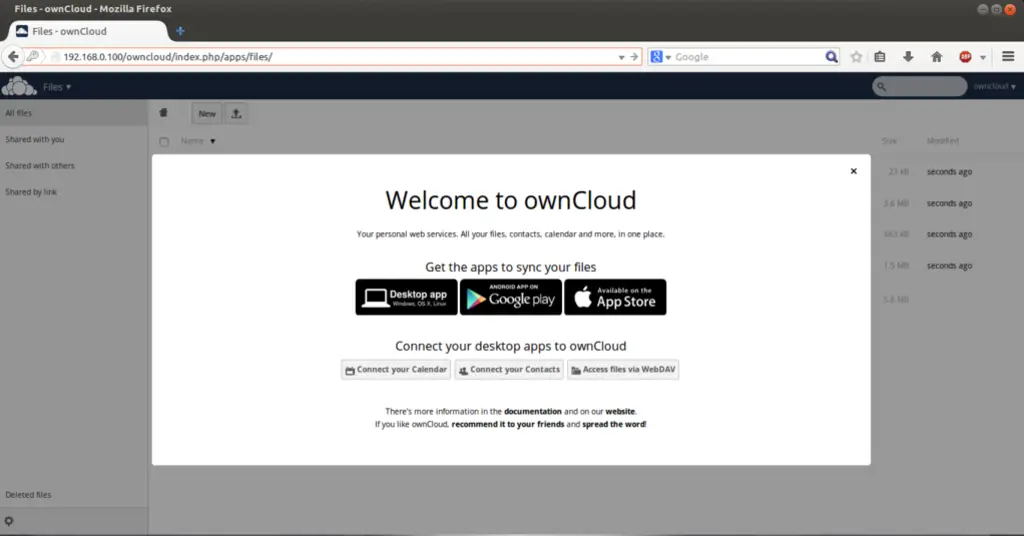This screenshot has height=536, width=1024.
Task: Close the Welcome to ownCloud dialog
Action: tap(853, 171)
